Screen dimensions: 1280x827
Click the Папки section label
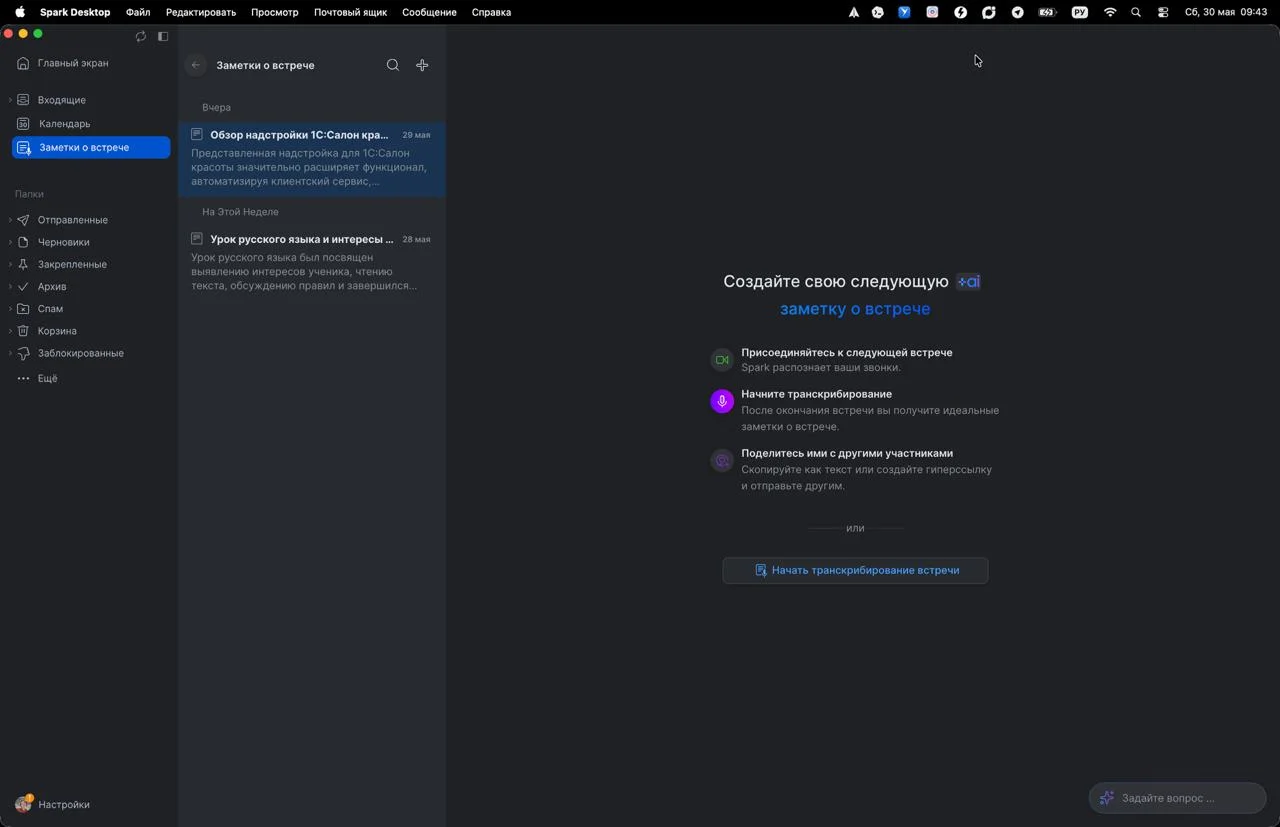tap(29, 194)
